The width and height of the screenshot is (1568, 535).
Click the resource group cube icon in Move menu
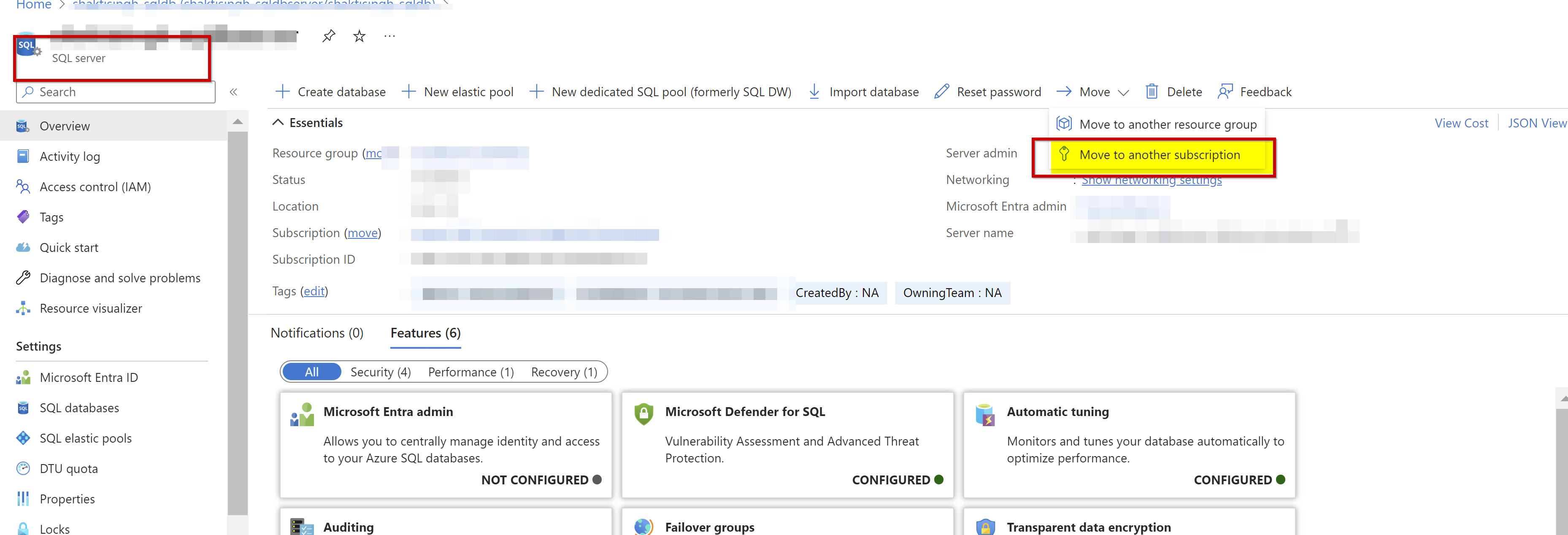(x=1064, y=124)
